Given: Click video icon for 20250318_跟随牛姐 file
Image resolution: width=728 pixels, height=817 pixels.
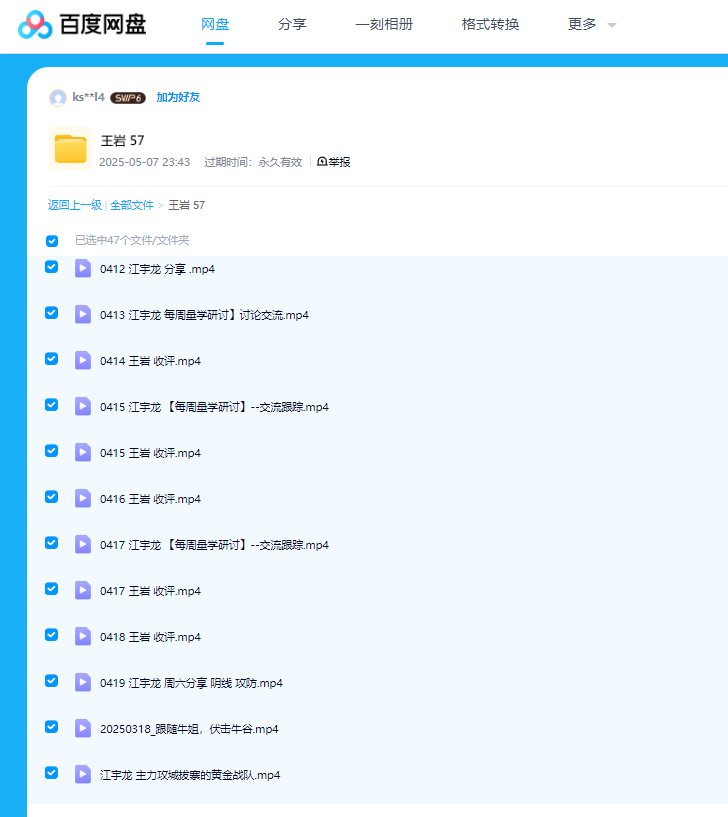Looking at the screenshot, I should pos(83,729).
